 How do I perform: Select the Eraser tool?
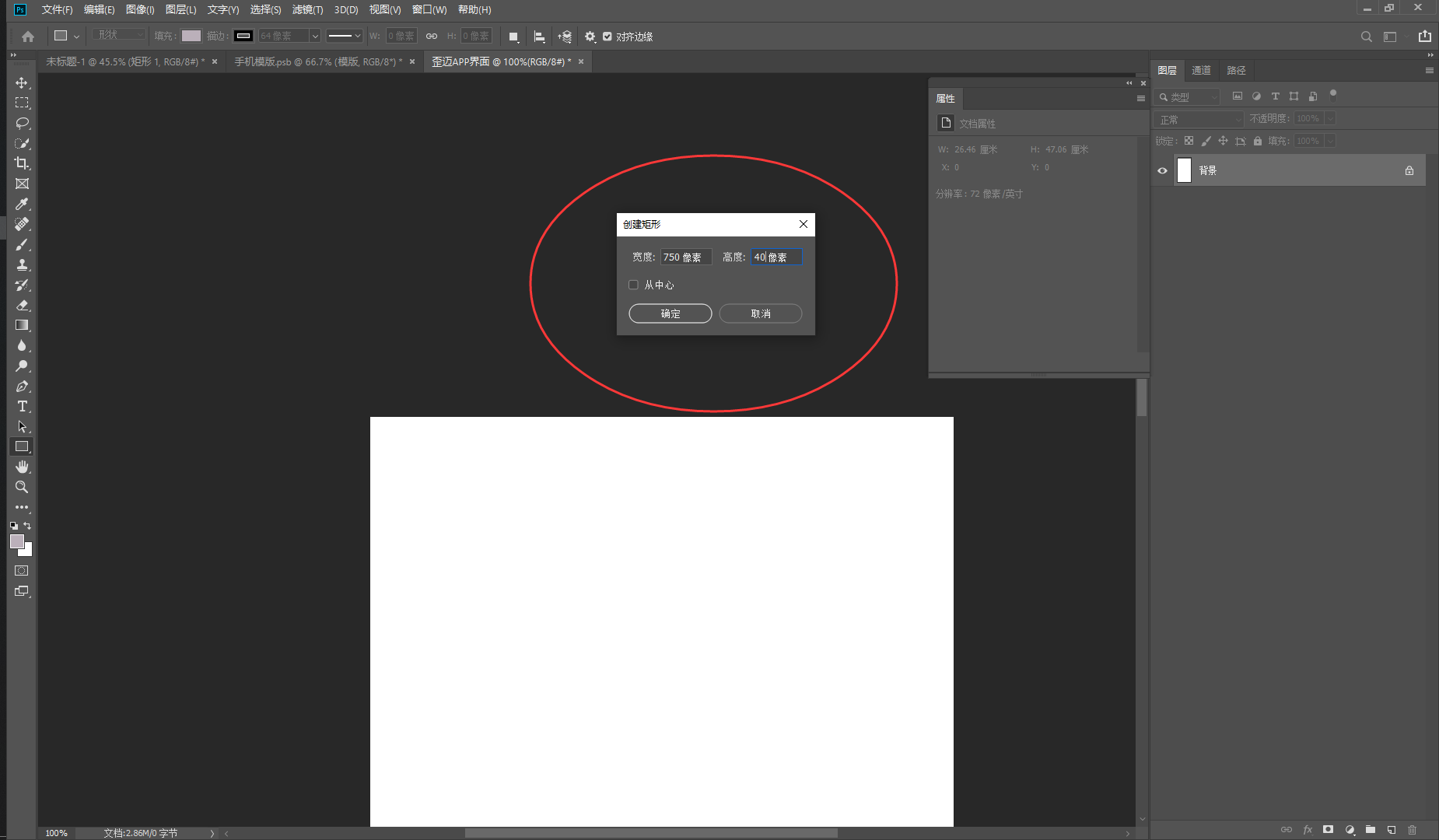pyautogui.click(x=22, y=305)
